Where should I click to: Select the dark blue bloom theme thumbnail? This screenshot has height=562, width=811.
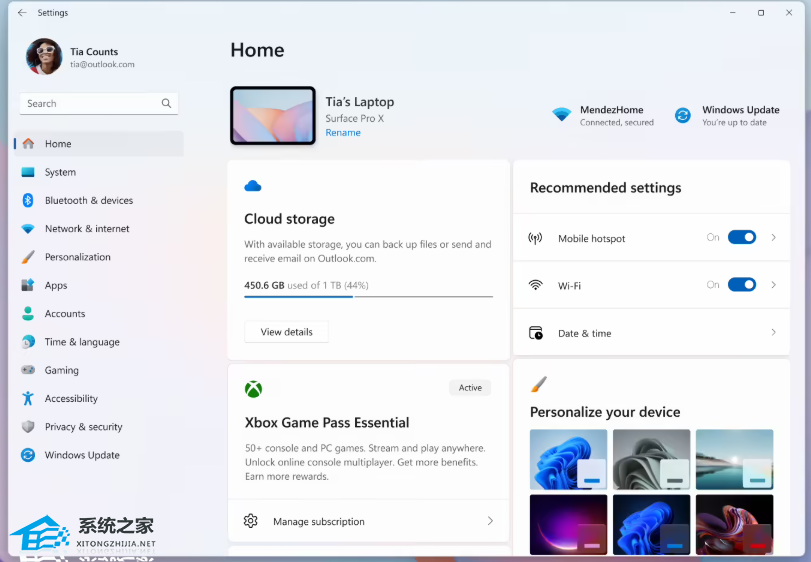(x=651, y=524)
